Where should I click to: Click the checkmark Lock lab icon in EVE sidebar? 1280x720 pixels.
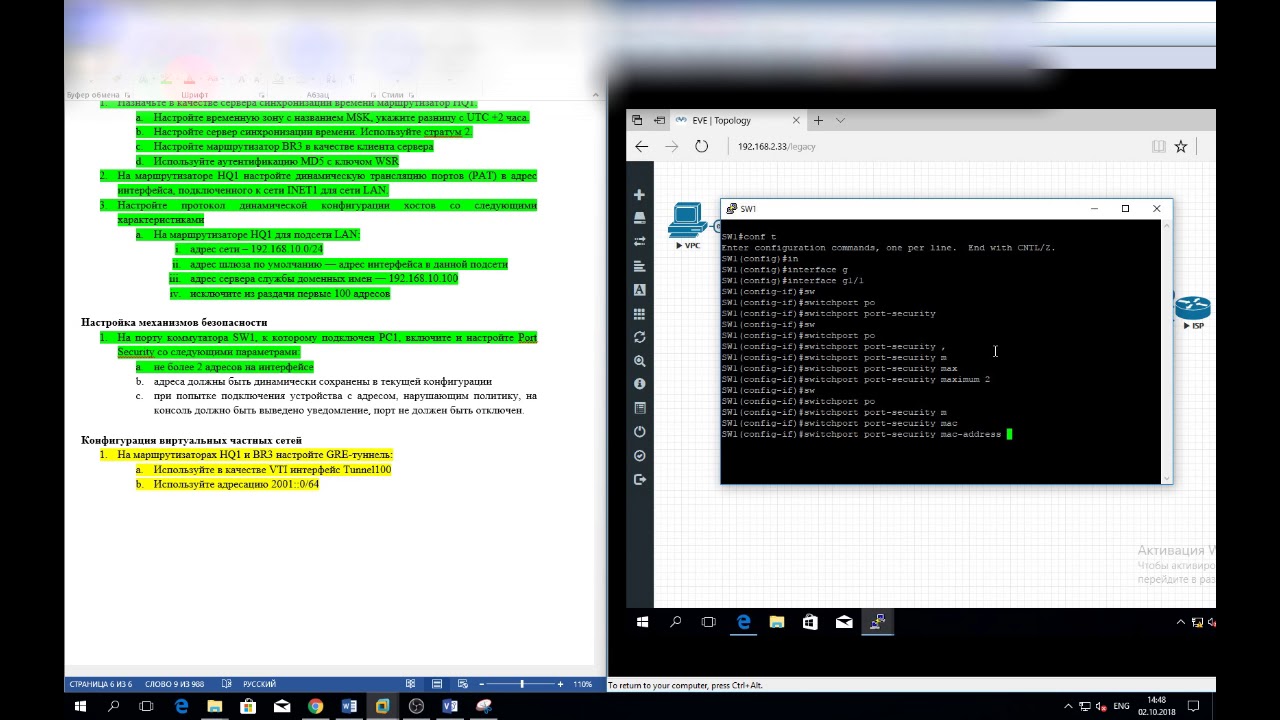[x=640, y=456]
